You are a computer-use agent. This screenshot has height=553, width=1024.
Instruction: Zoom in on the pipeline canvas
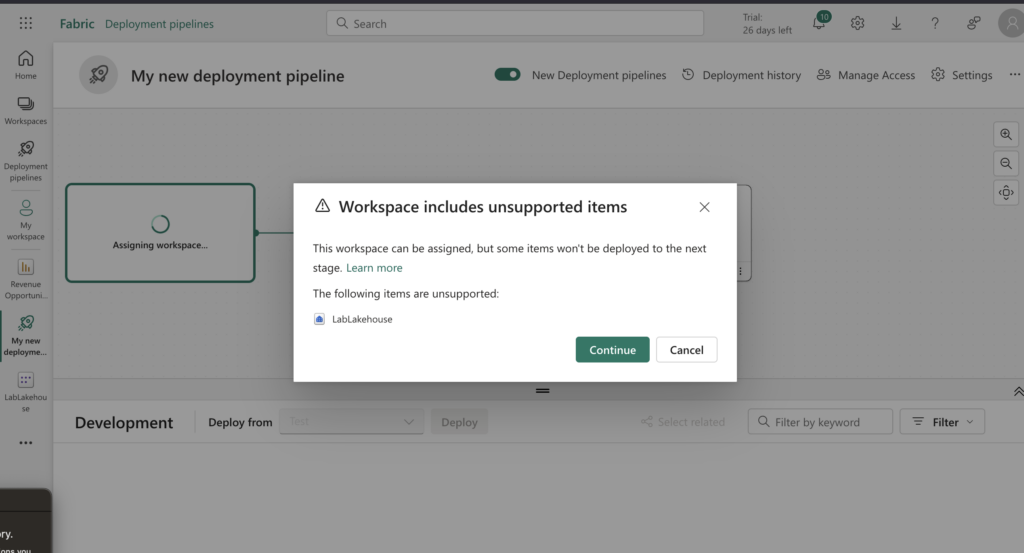pyautogui.click(x=1006, y=134)
